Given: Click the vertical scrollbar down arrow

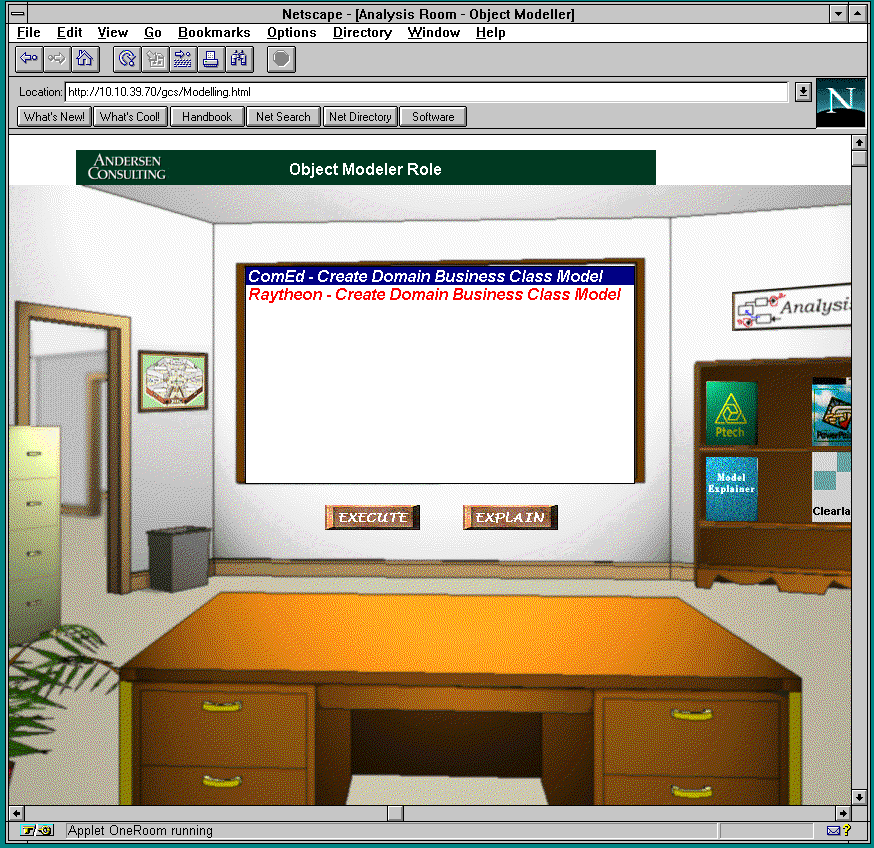Looking at the screenshot, I should coord(859,797).
